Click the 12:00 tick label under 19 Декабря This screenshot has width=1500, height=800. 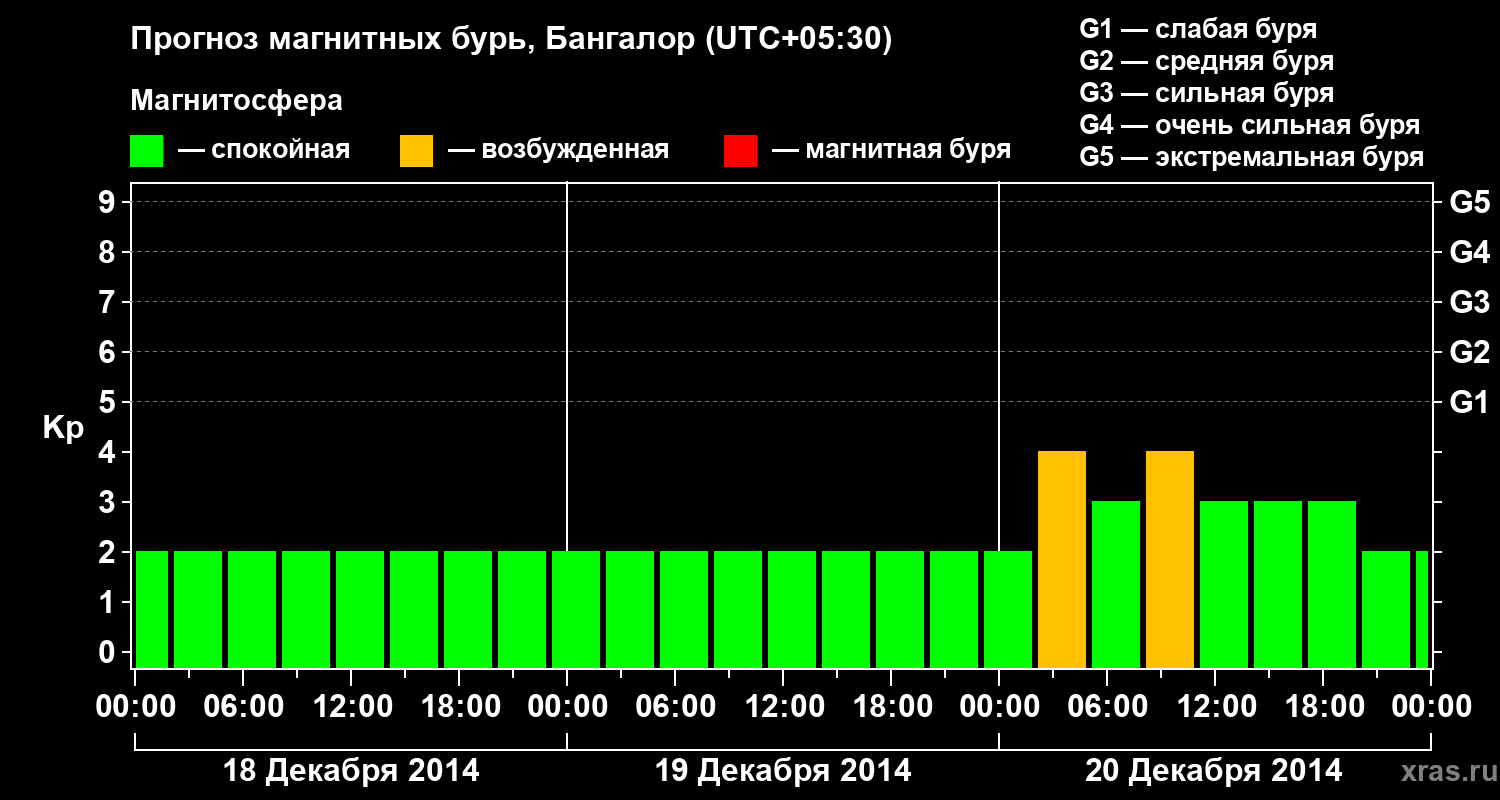783,707
